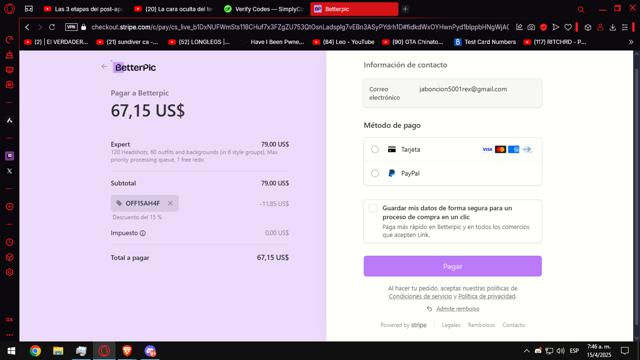Select the Betterpic tab
640x360 pixels.
(354, 9)
